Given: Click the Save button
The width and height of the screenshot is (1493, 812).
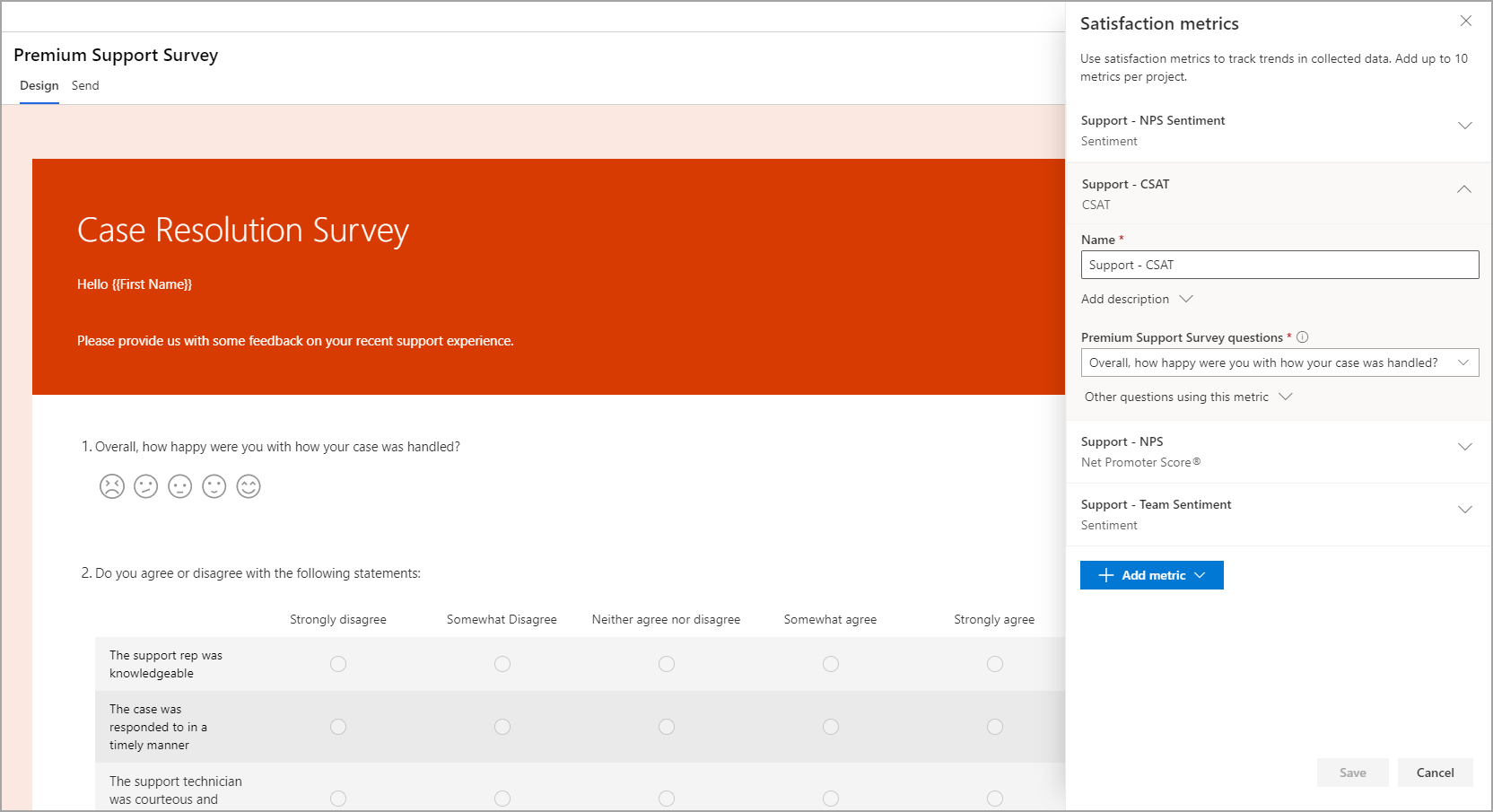Looking at the screenshot, I should [x=1353, y=773].
